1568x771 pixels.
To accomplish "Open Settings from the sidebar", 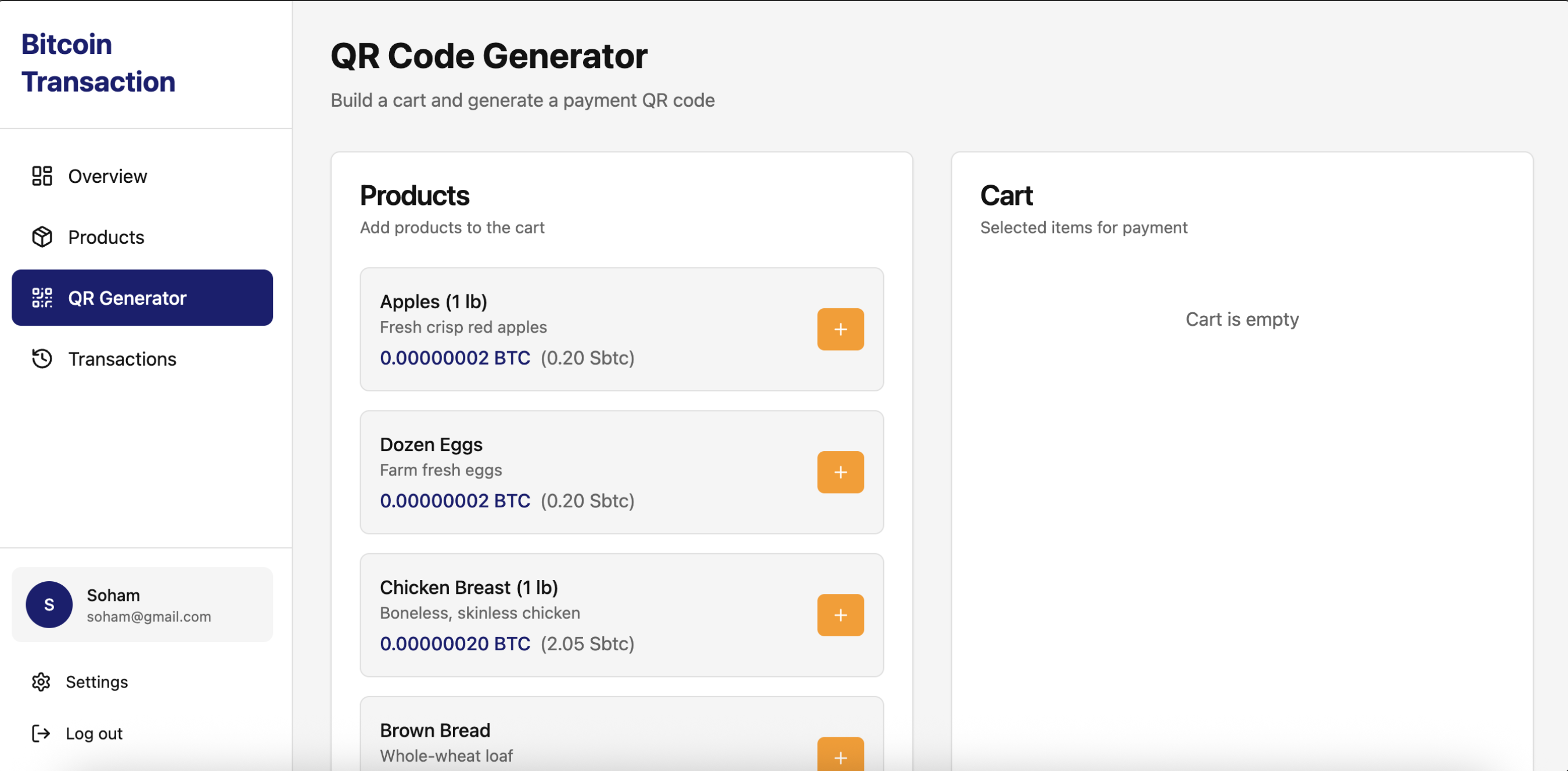I will tap(97, 682).
